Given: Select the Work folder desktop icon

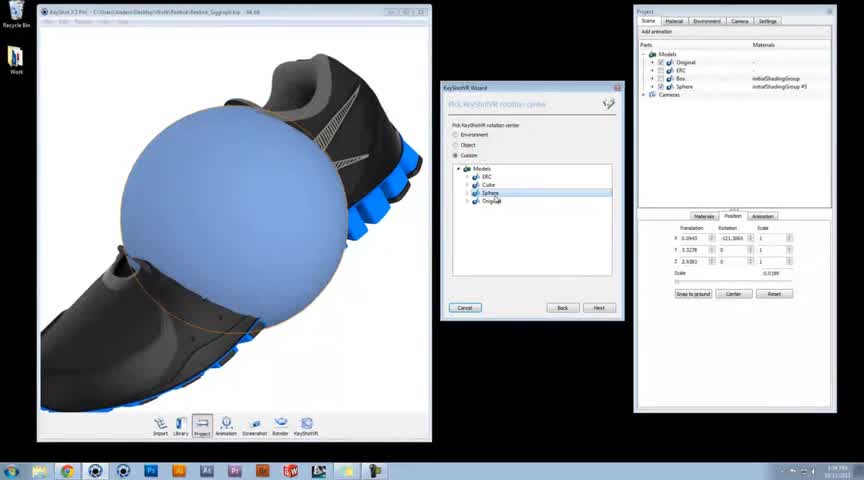Looking at the screenshot, I should [x=17, y=61].
